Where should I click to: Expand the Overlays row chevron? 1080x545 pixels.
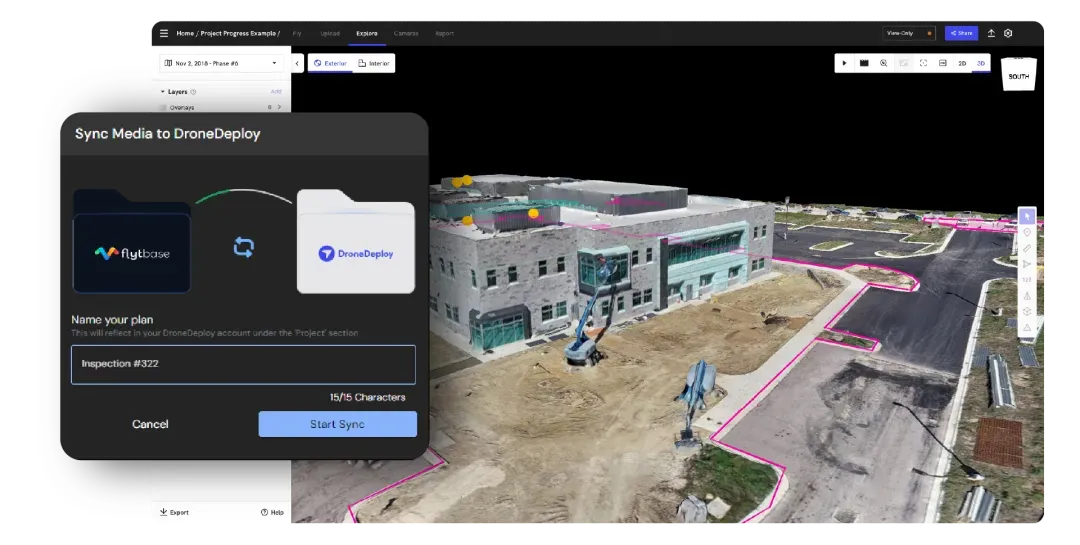pos(279,107)
